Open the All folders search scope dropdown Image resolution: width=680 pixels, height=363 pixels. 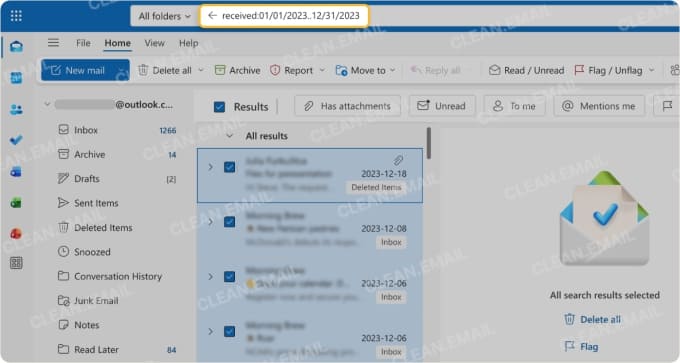[164, 16]
